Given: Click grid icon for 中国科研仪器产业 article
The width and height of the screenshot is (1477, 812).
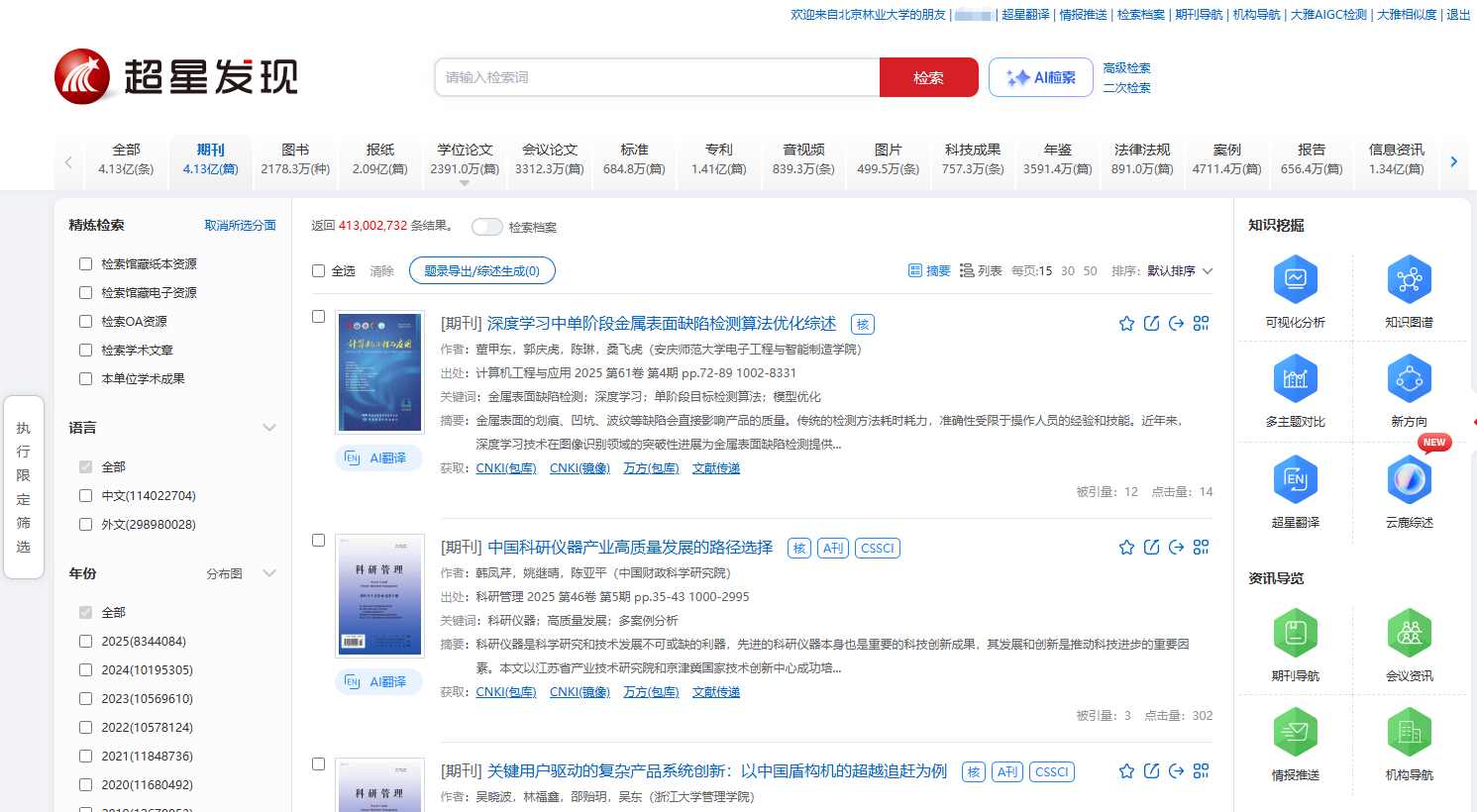Looking at the screenshot, I should pyautogui.click(x=1202, y=548).
